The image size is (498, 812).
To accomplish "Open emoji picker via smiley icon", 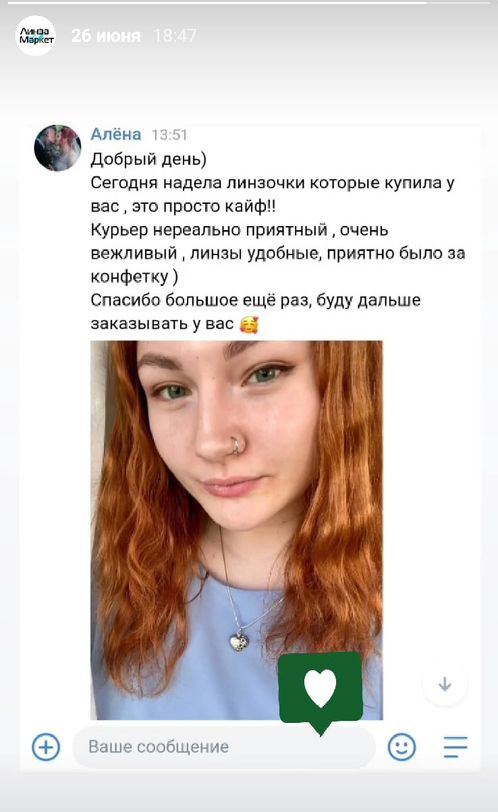I will click(402, 747).
